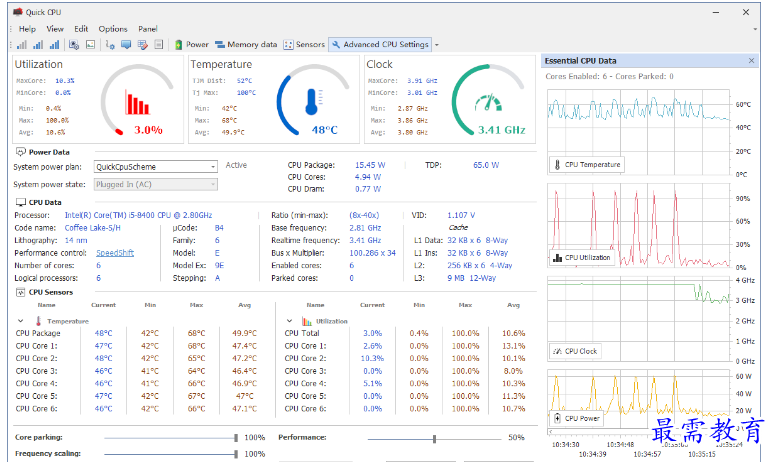The height and width of the screenshot is (462, 773).
Task: Open the arrow next to Advanced CPU Settings
Action: tap(436, 45)
